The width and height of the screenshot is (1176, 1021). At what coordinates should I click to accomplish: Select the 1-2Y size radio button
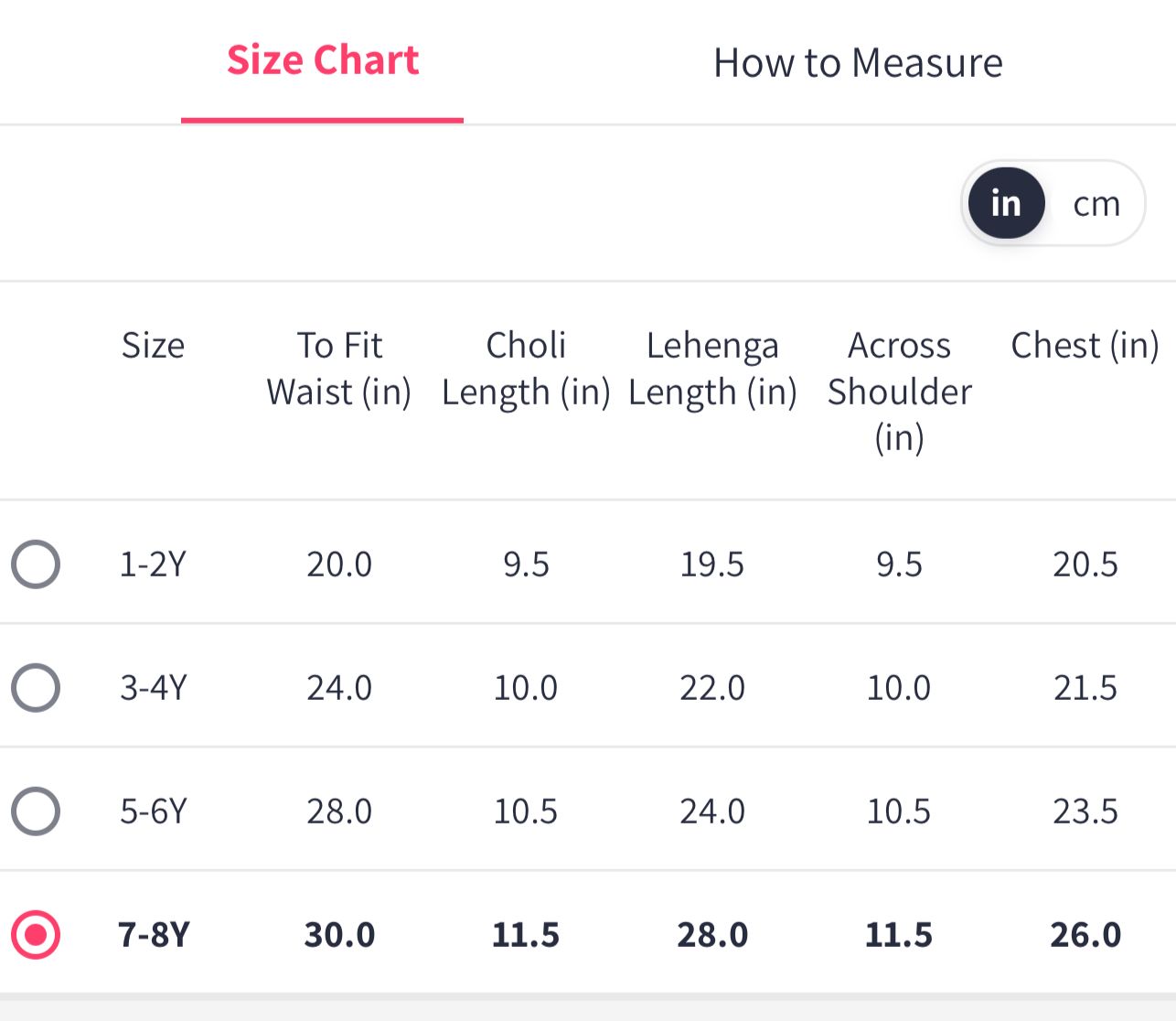pyautogui.click(x=36, y=564)
